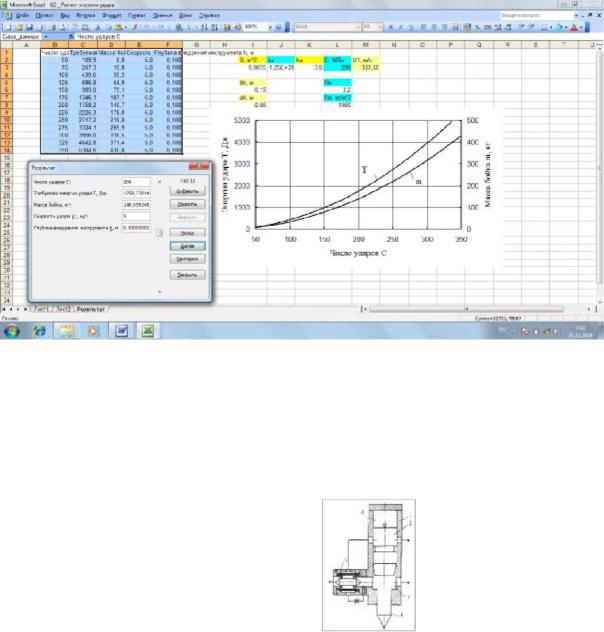The width and height of the screenshot is (604, 632).
Task: Expand the fill color dropdown arrow
Action: 566,27
